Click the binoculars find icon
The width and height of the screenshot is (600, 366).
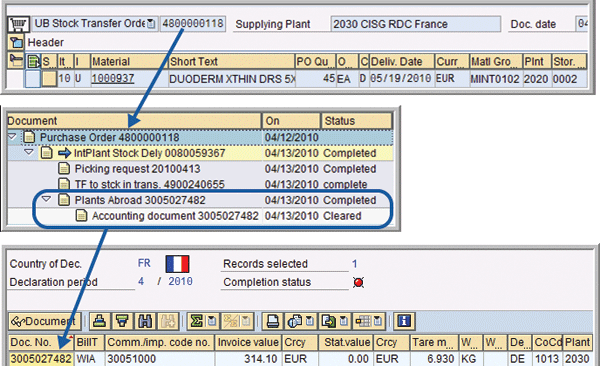[x=145, y=321]
